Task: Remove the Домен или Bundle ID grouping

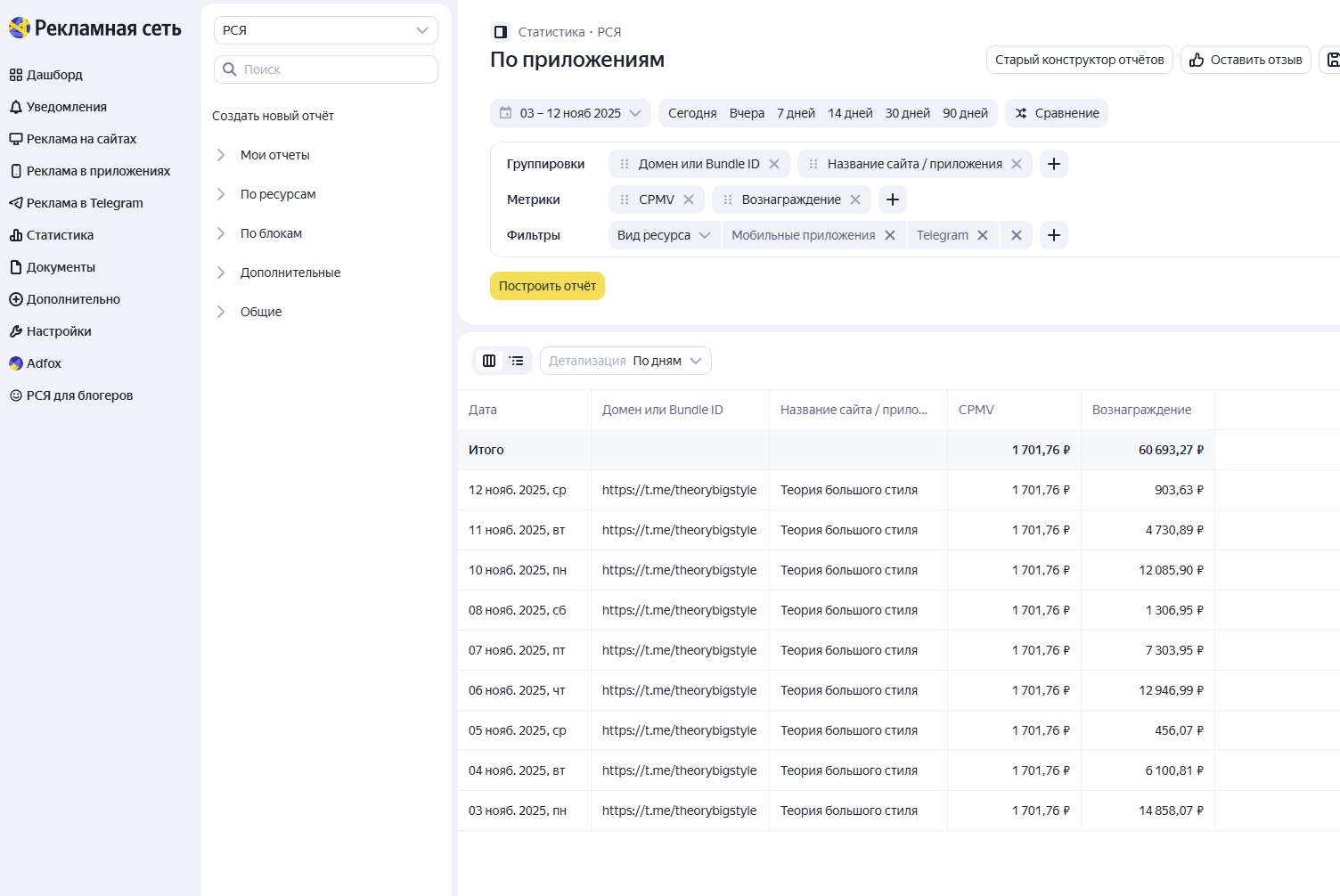Action: (x=774, y=164)
